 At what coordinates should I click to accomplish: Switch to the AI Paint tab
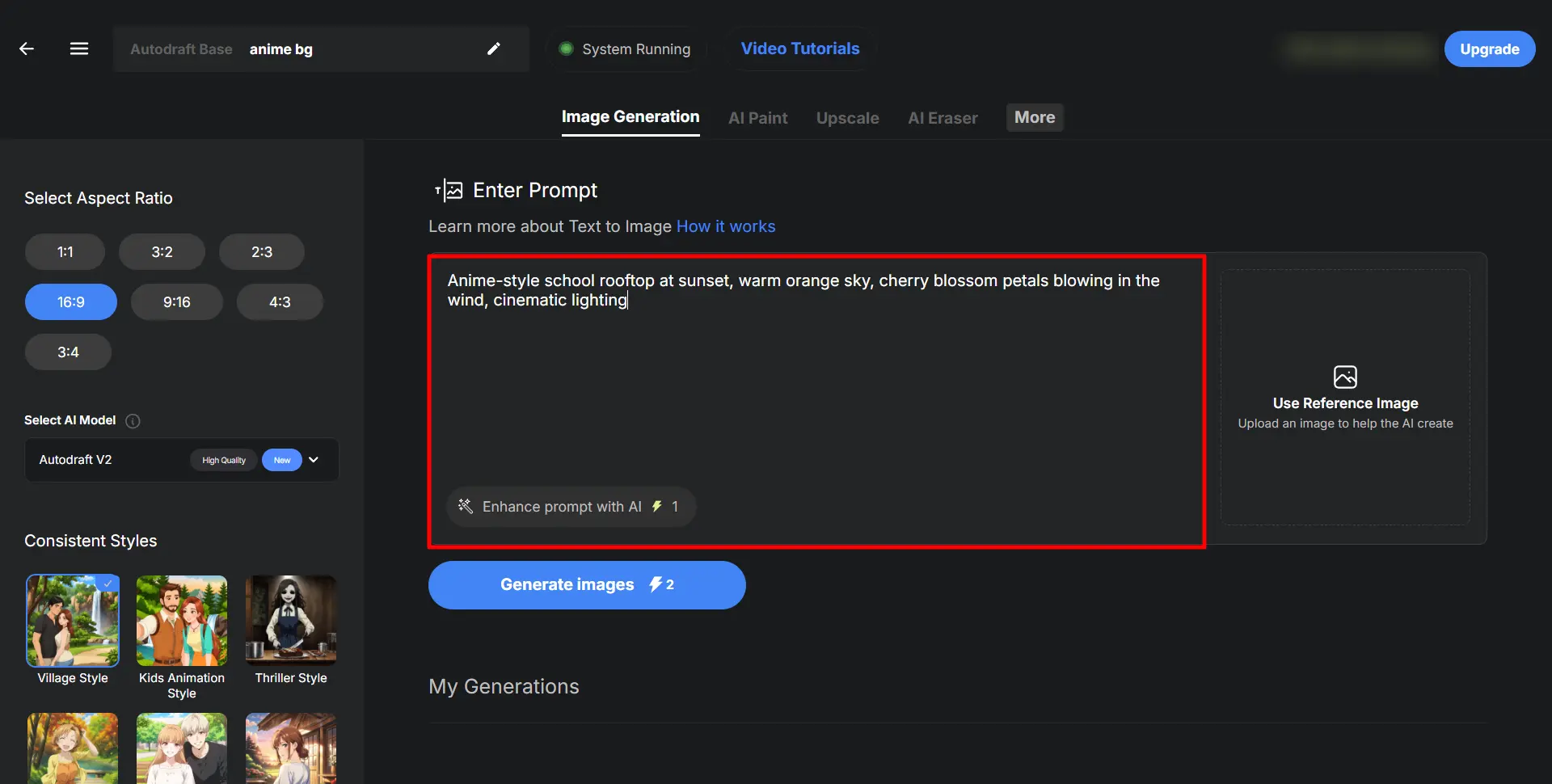click(x=757, y=118)
